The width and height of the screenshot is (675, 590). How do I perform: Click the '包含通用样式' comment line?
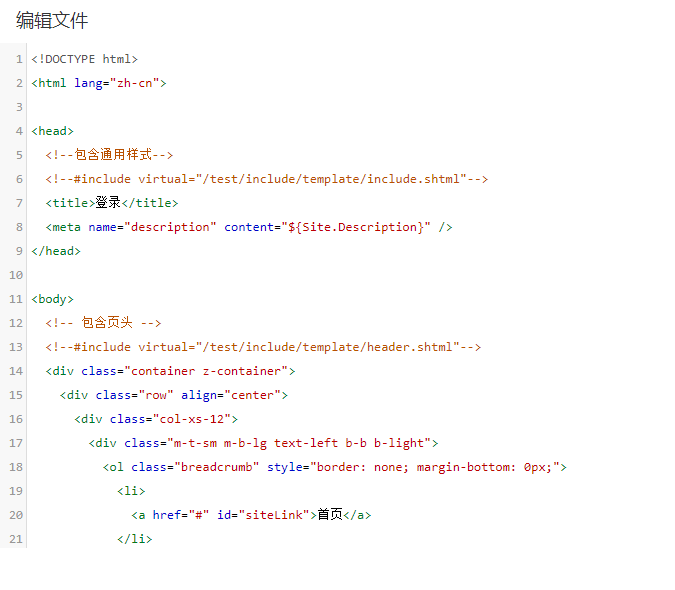coord(110,155)
